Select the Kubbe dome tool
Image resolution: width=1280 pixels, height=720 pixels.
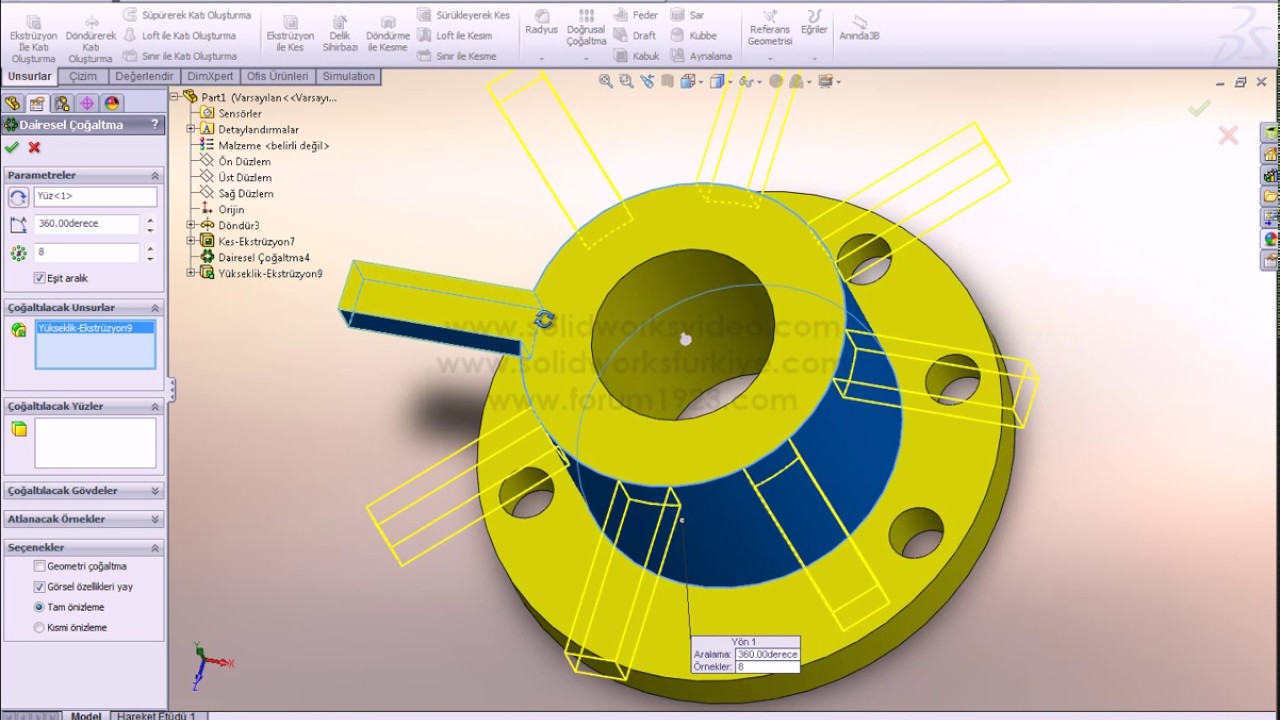(694, 36)
